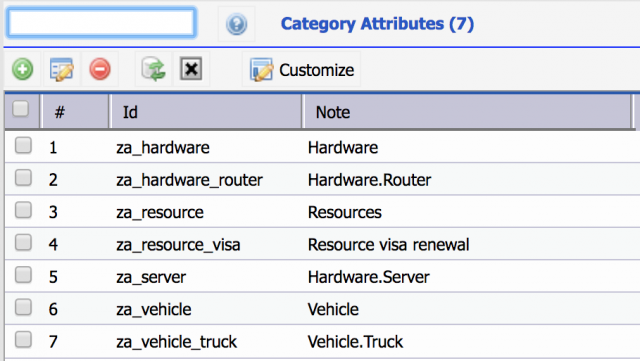Toggle the select-all header checkbox
This screenshot has height=361, width=640.
click(x=20, y=109)
